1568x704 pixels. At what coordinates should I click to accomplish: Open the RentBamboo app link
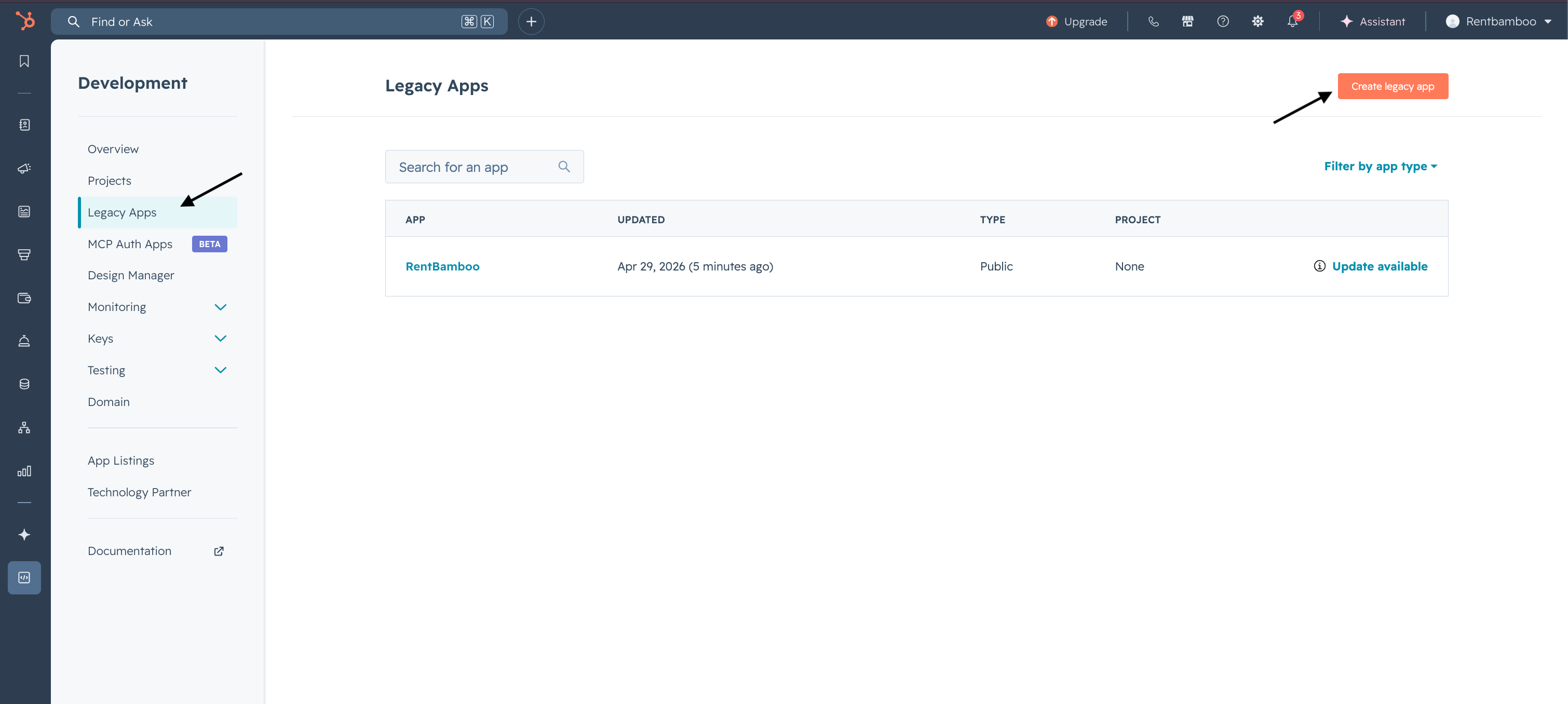tap(442, 266)
